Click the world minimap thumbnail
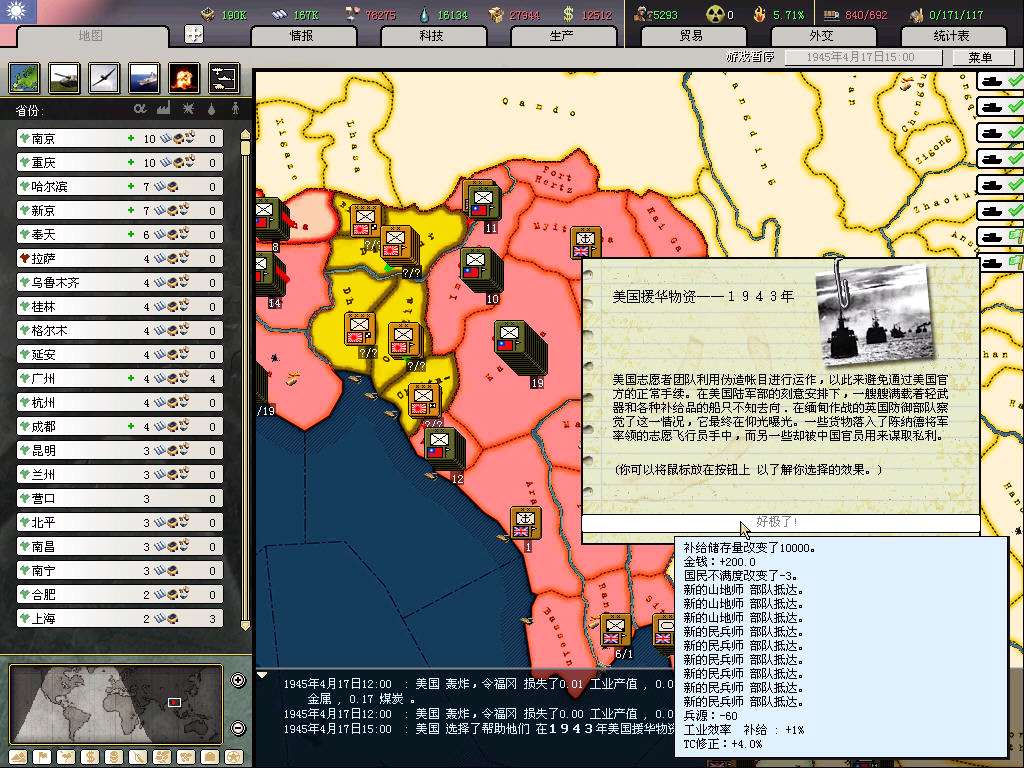 tap(117, 703)
